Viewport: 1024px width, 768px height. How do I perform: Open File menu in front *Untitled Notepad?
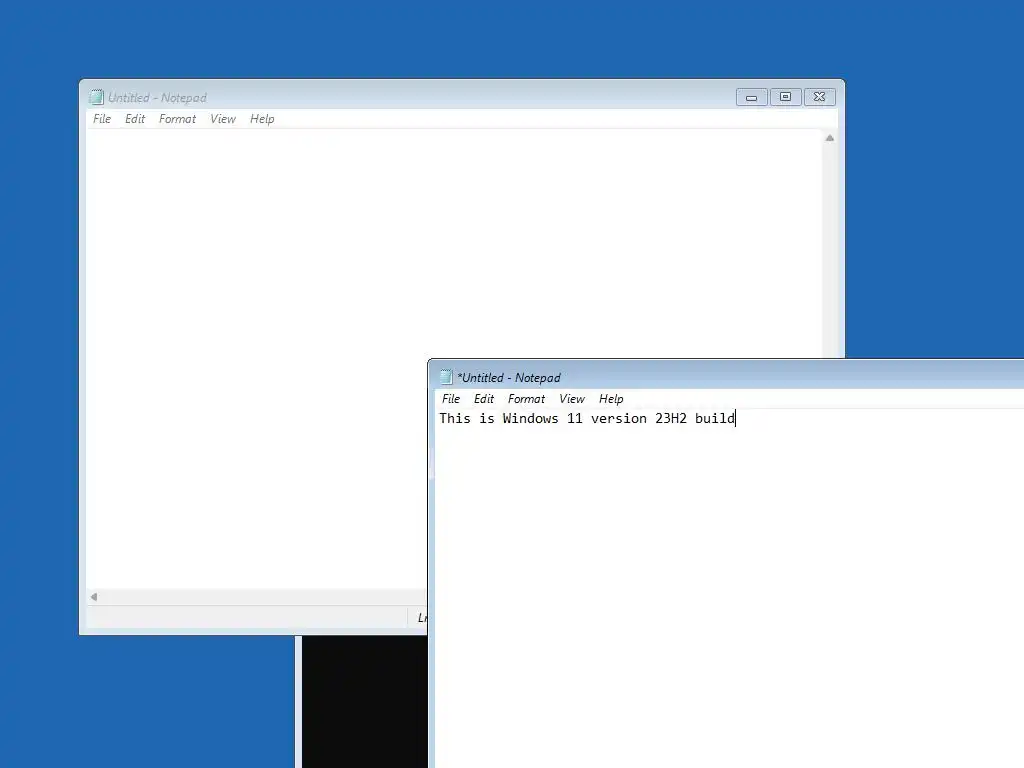[x=451, y=399]
